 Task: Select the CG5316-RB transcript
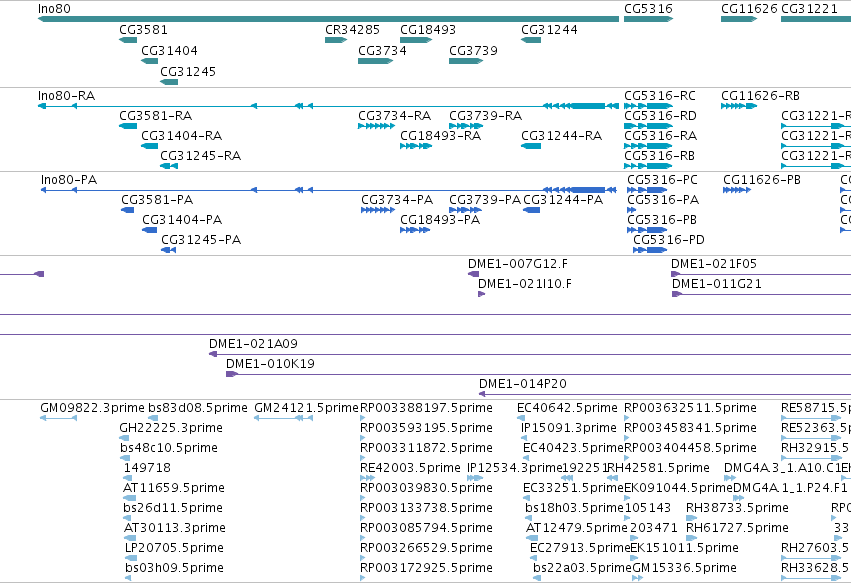pos(649,166)
